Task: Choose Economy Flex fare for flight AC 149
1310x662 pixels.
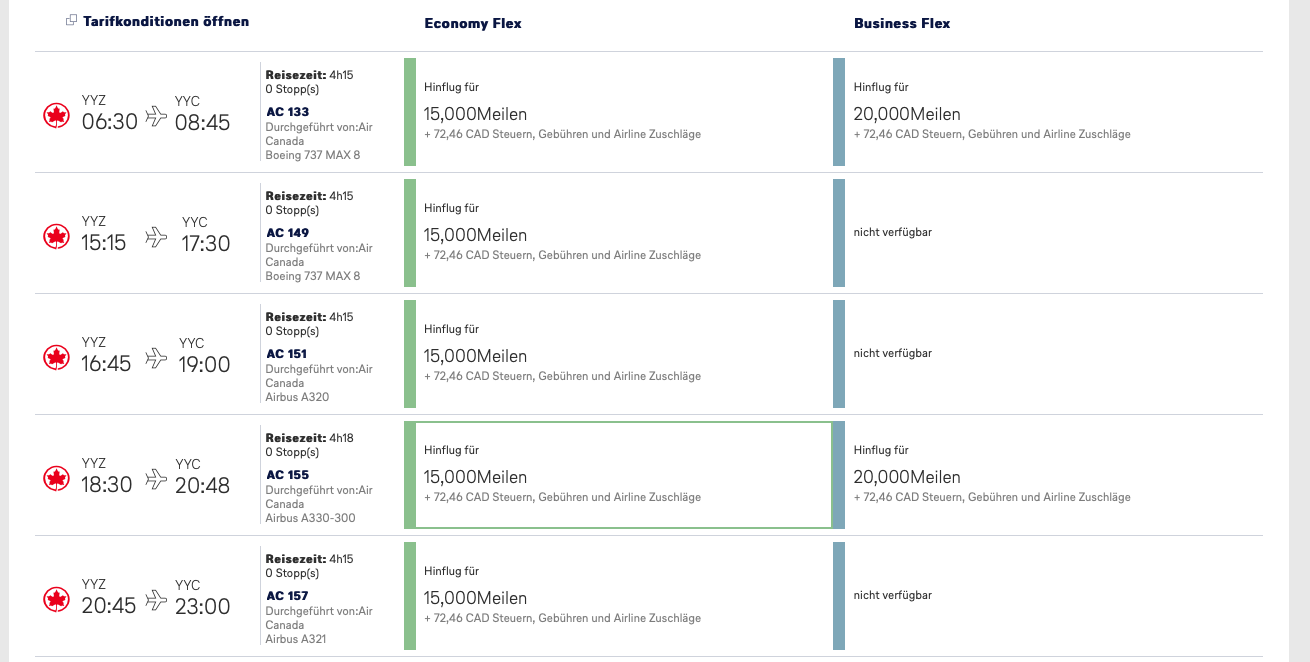Action: [620, 233]
